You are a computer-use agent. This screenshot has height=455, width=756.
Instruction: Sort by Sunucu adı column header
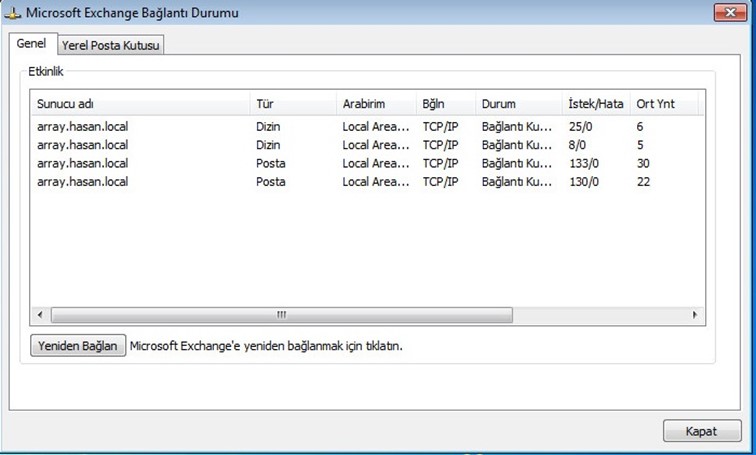click(141, 104)
